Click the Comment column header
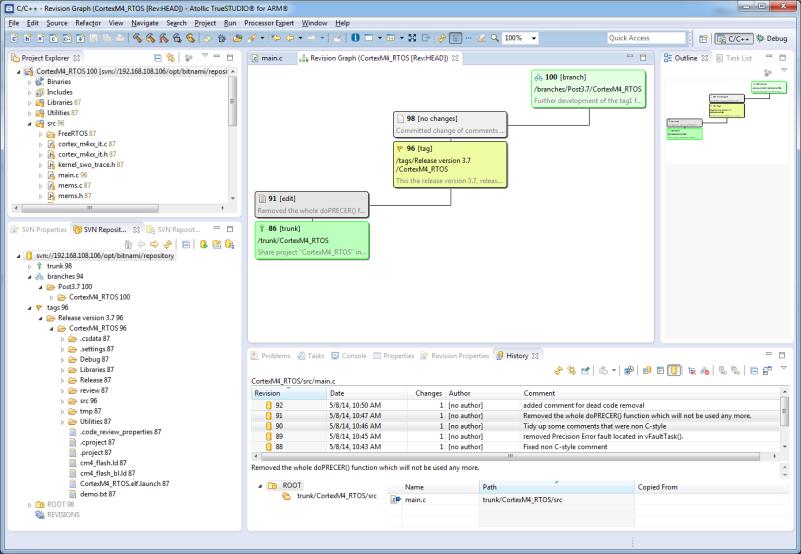This screenshot has width=801, height=554. pos(540,393)
